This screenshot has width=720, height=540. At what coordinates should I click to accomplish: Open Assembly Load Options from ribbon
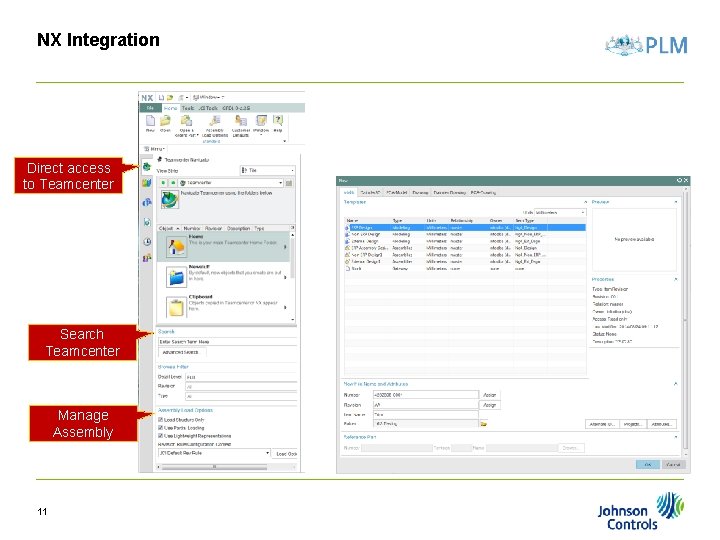214,121
